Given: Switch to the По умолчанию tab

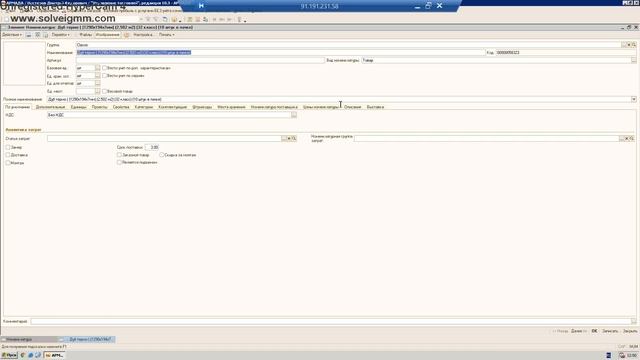Looking at the screenshot, I should [x=18, y=107].
